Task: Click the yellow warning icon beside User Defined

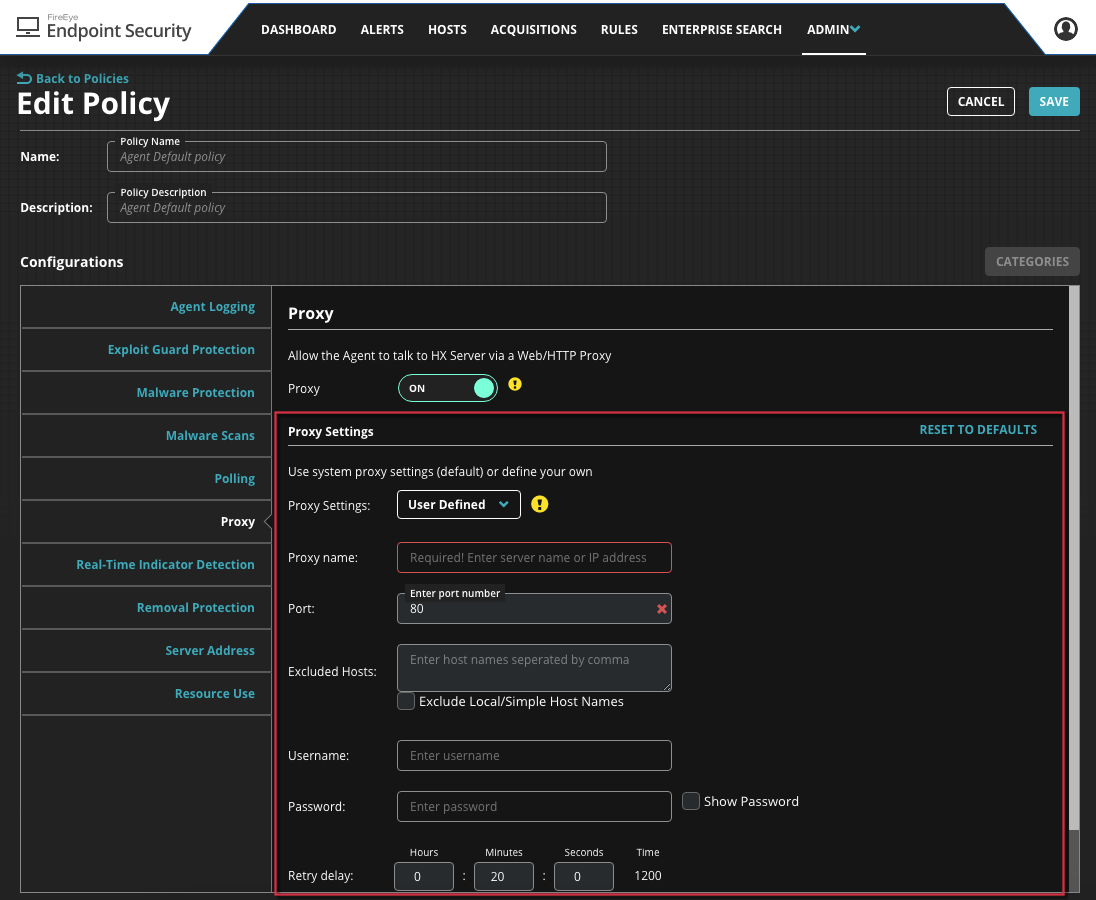Action: 539,504
